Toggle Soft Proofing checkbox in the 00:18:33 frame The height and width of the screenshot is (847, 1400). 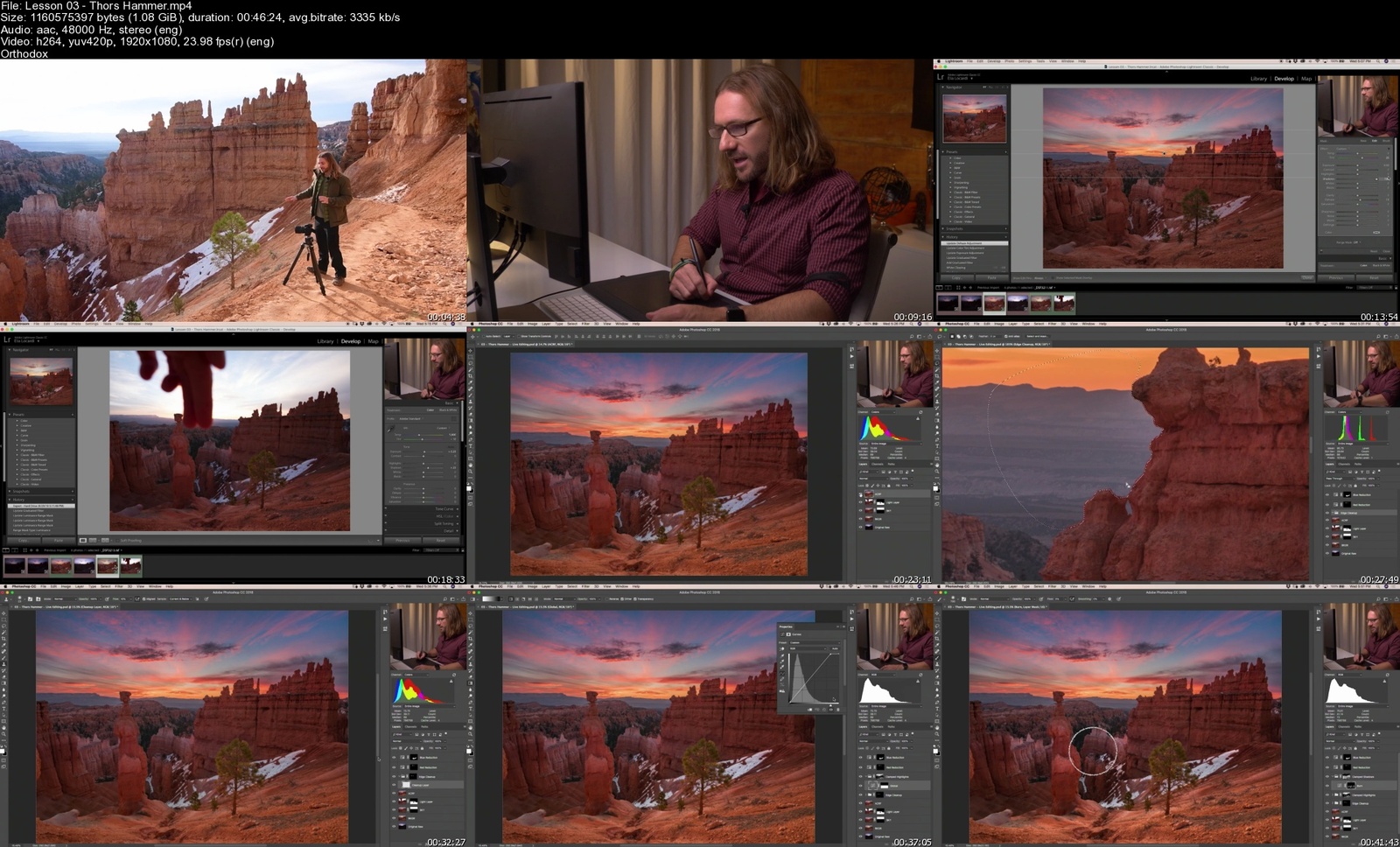117,541
